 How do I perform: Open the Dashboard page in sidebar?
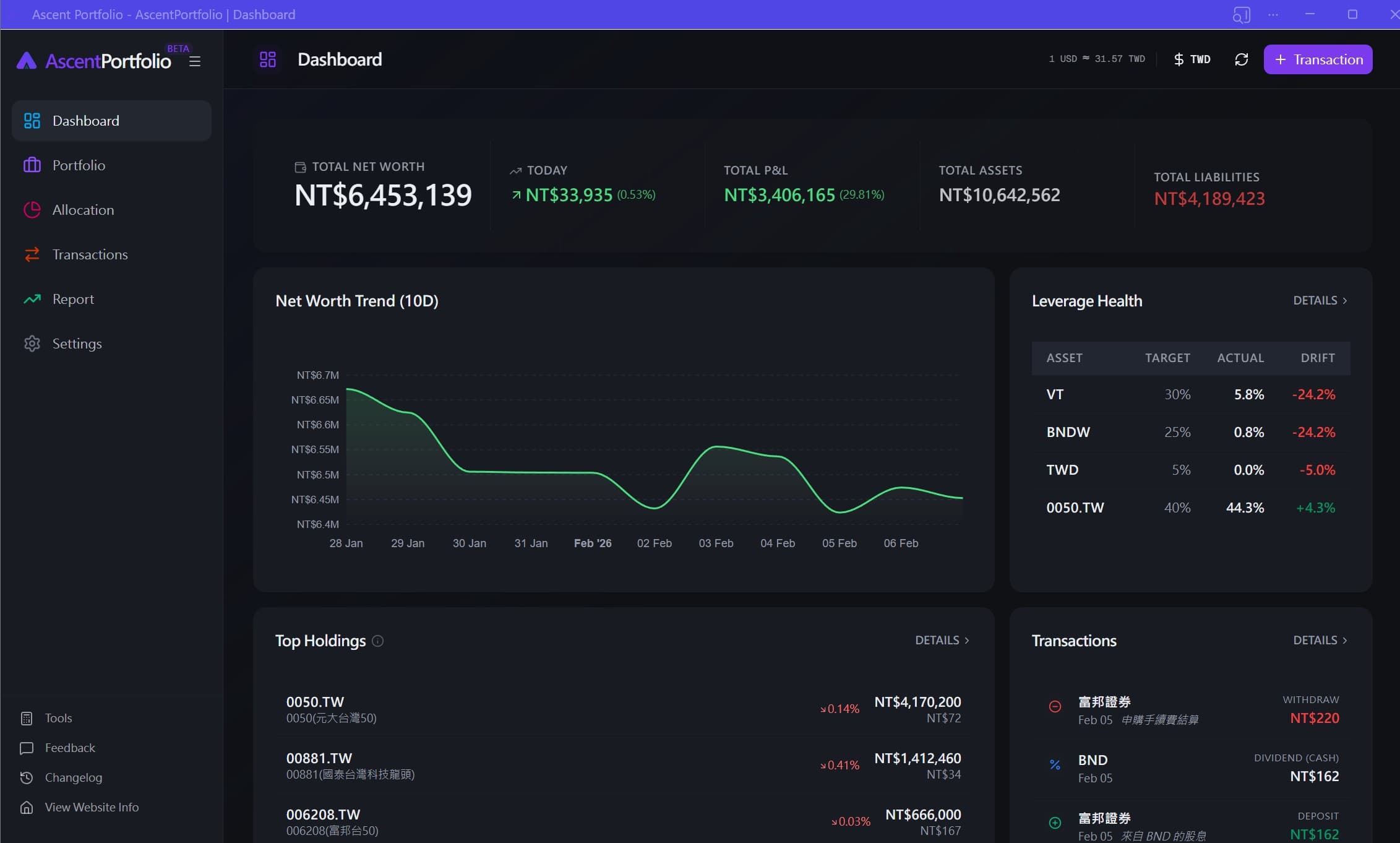tap(111, 121)
